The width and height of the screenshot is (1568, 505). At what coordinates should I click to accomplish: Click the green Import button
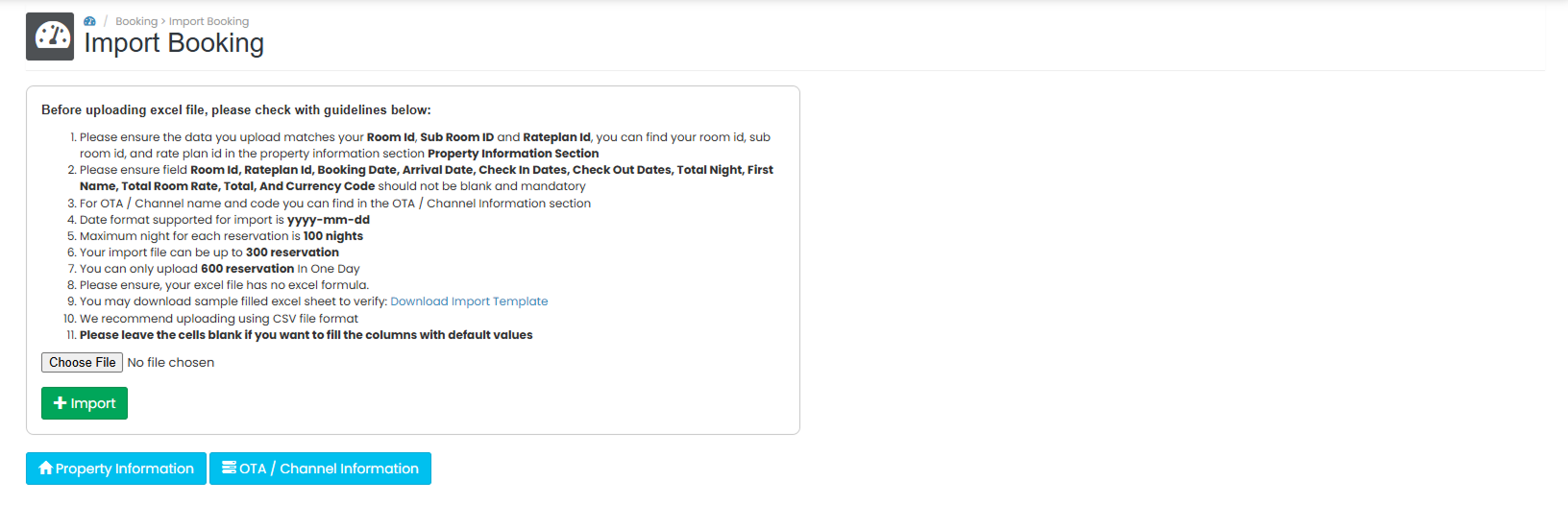pos(85,403)
